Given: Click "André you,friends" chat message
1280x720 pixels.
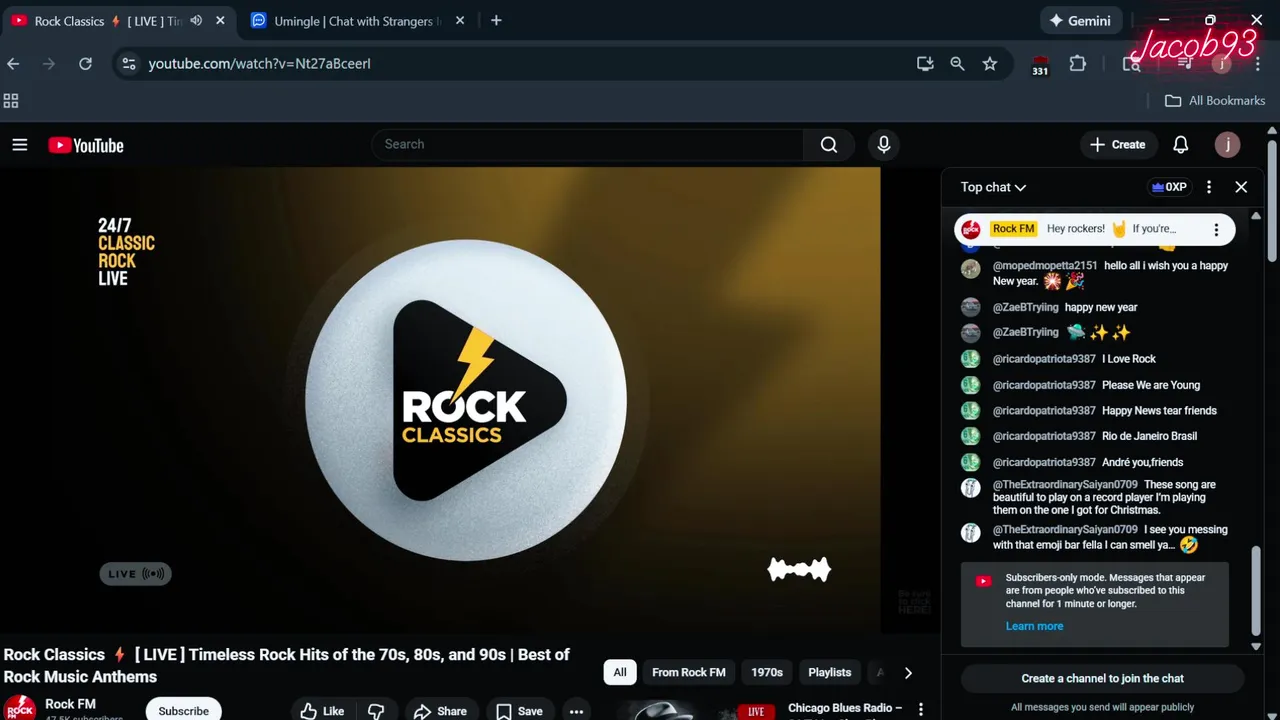Looking at the screenshot, I should [1142, 462].
